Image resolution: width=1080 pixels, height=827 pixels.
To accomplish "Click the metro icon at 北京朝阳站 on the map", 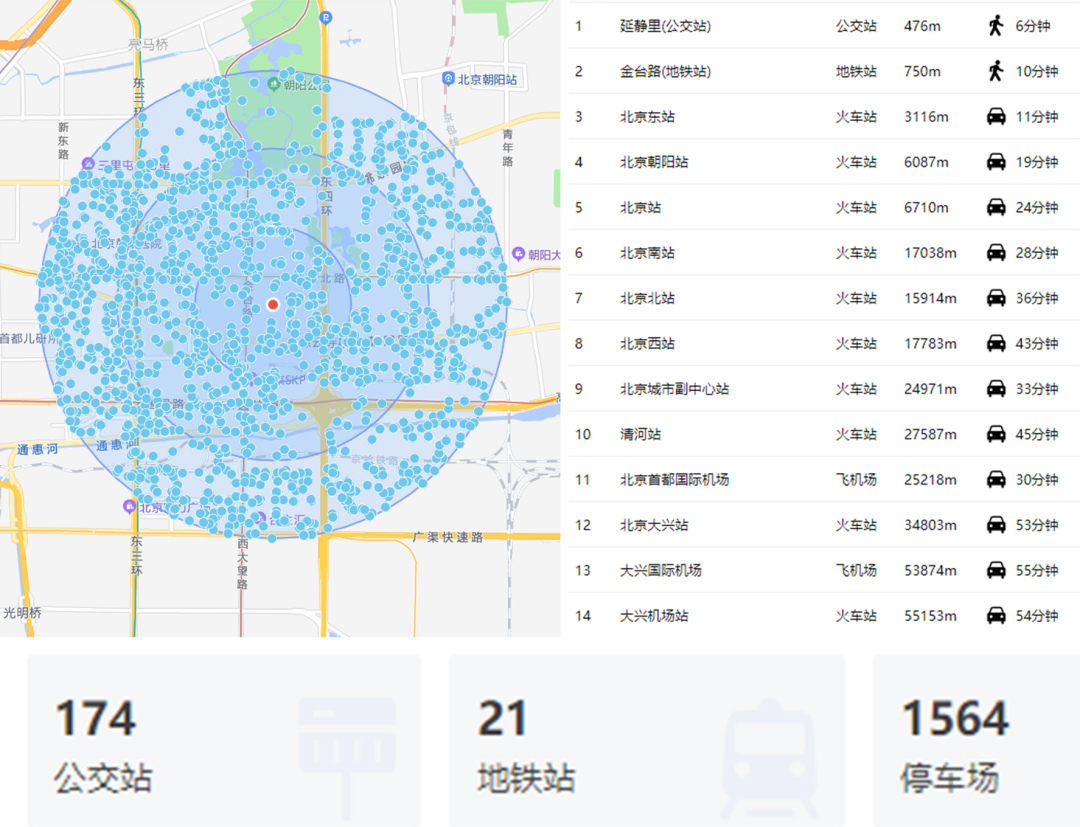I will tap(448, 79).
